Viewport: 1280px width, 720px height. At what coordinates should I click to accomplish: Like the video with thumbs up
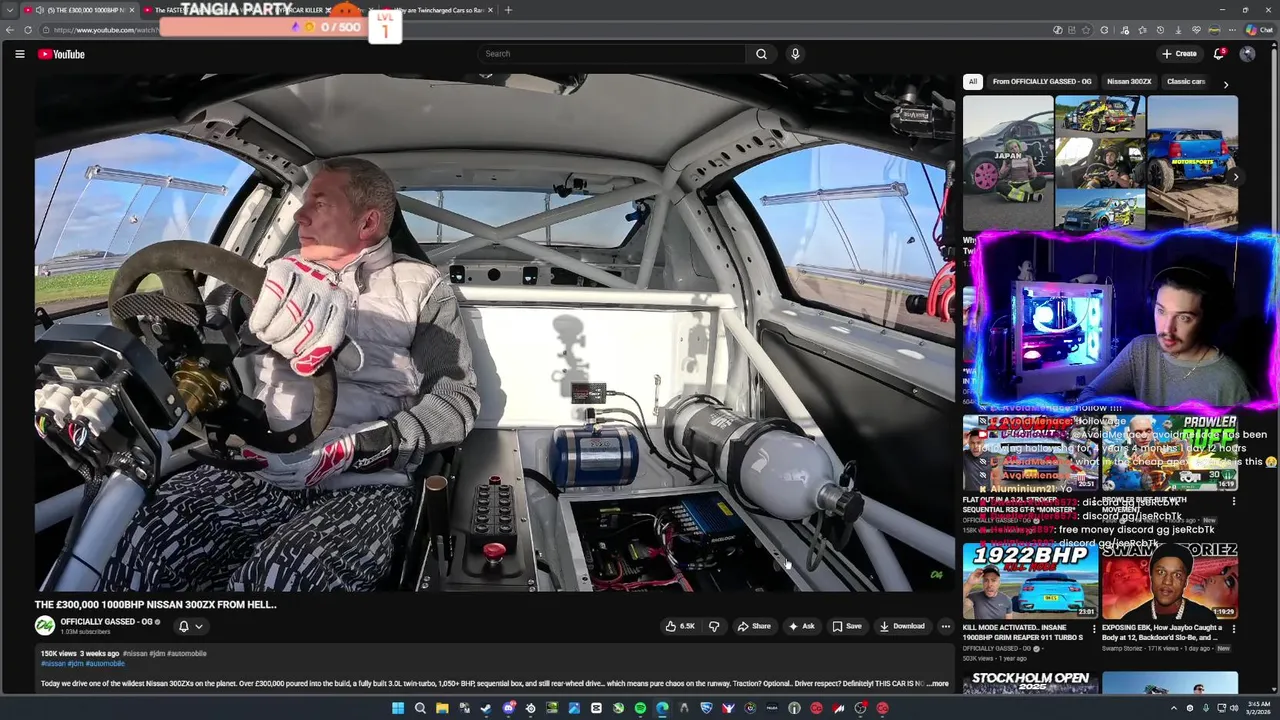680,626
